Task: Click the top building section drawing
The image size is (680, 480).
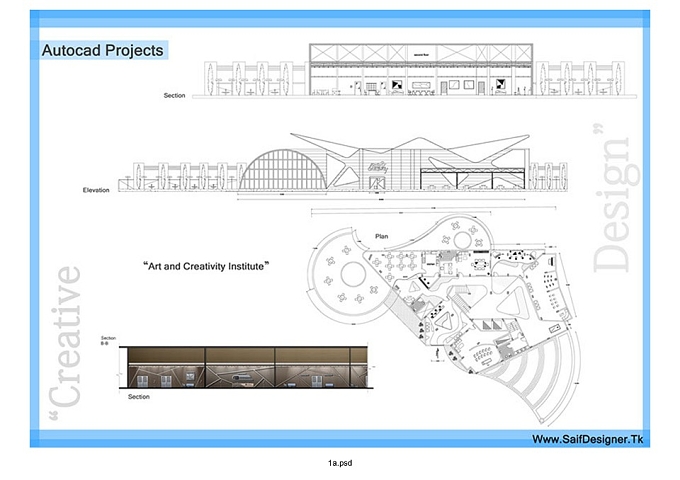Action: (x=415, y=69)
